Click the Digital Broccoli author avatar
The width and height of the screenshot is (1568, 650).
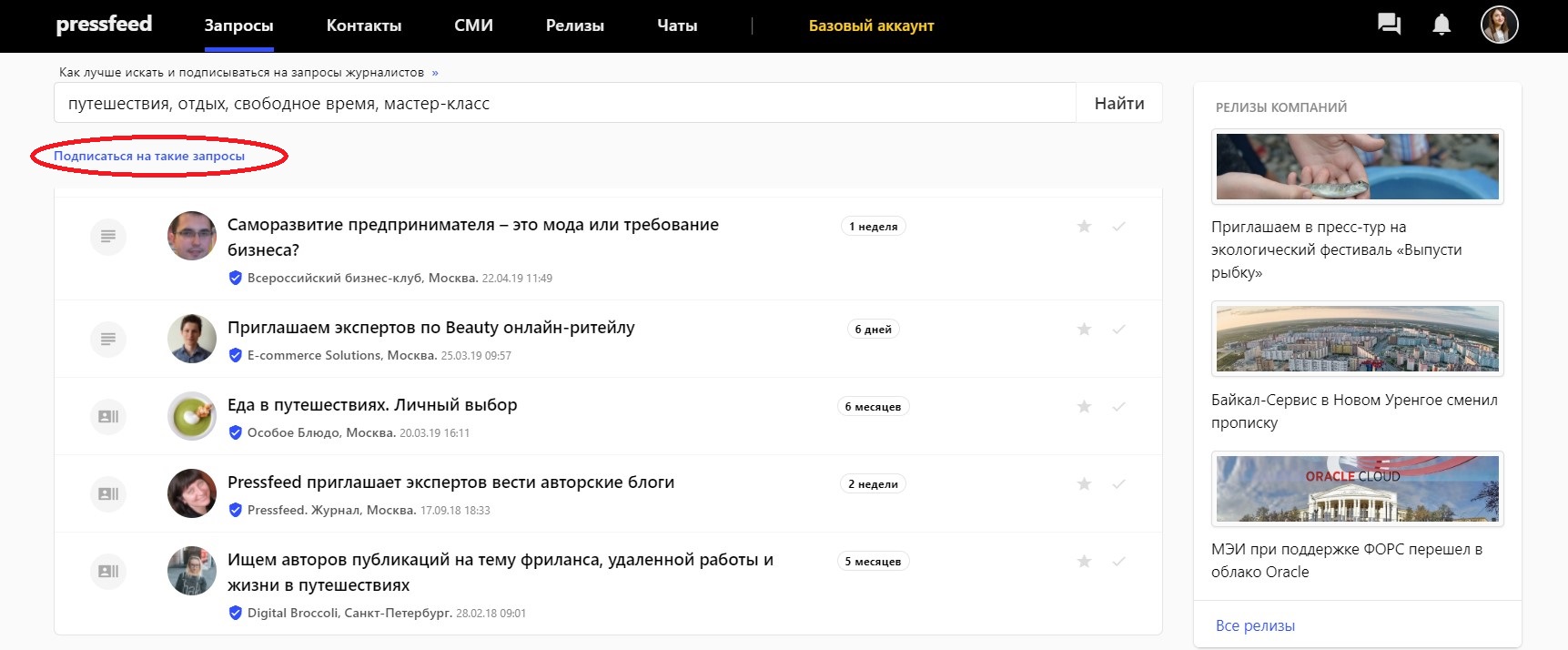[x=192, y=571]
